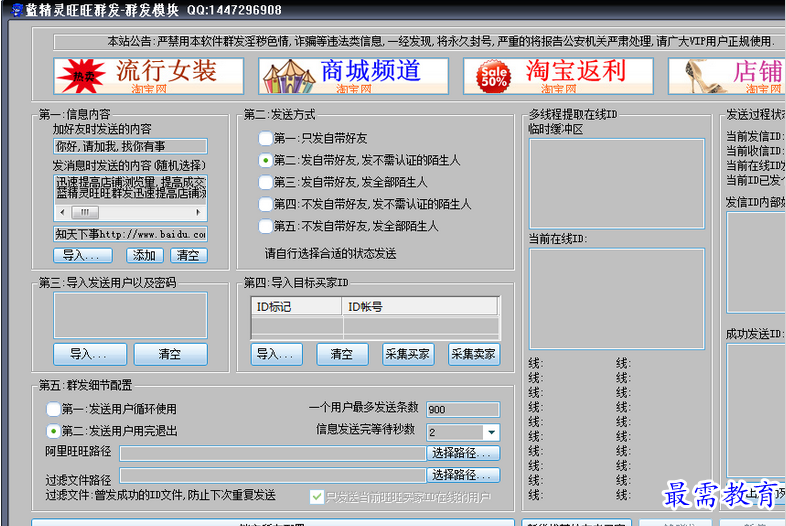This screenshot has width=786, height=526.
Task: Click the 采集买家 button
Action: click(x=408, y=354)
